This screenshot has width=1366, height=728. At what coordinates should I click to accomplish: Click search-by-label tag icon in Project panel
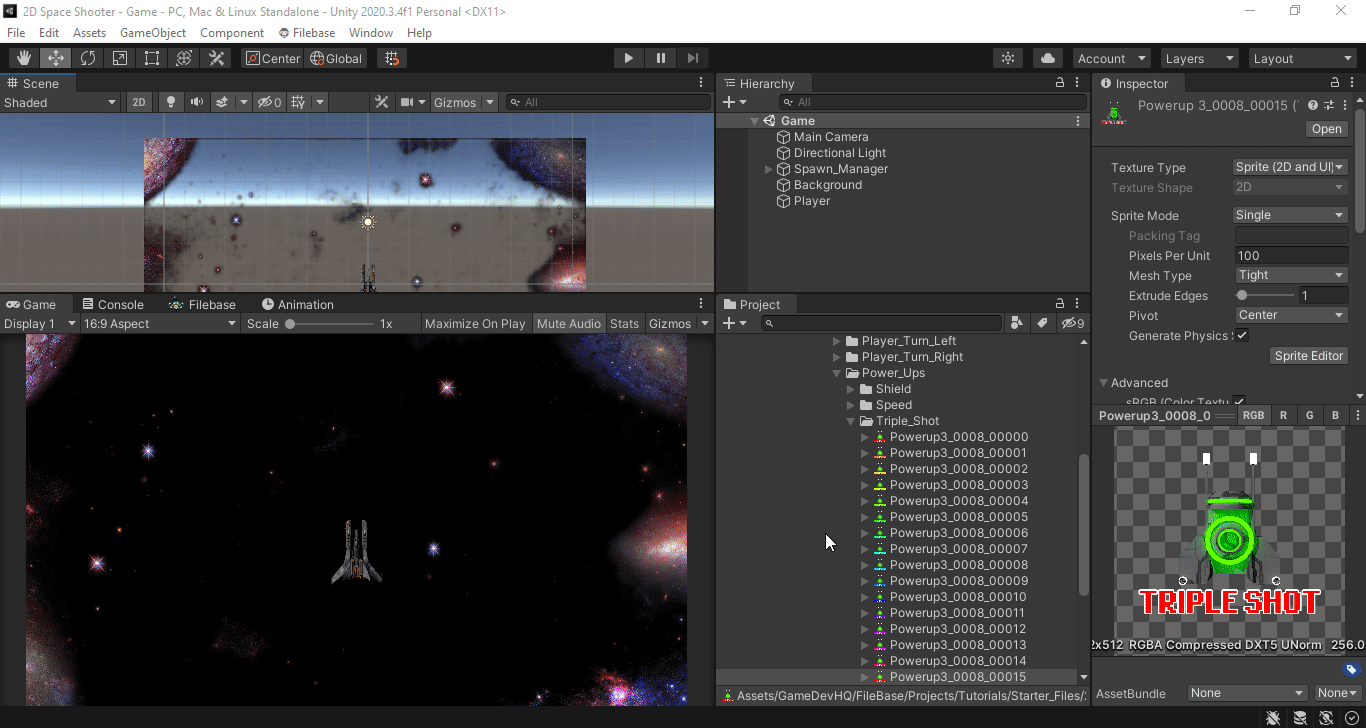(1042, 323)
